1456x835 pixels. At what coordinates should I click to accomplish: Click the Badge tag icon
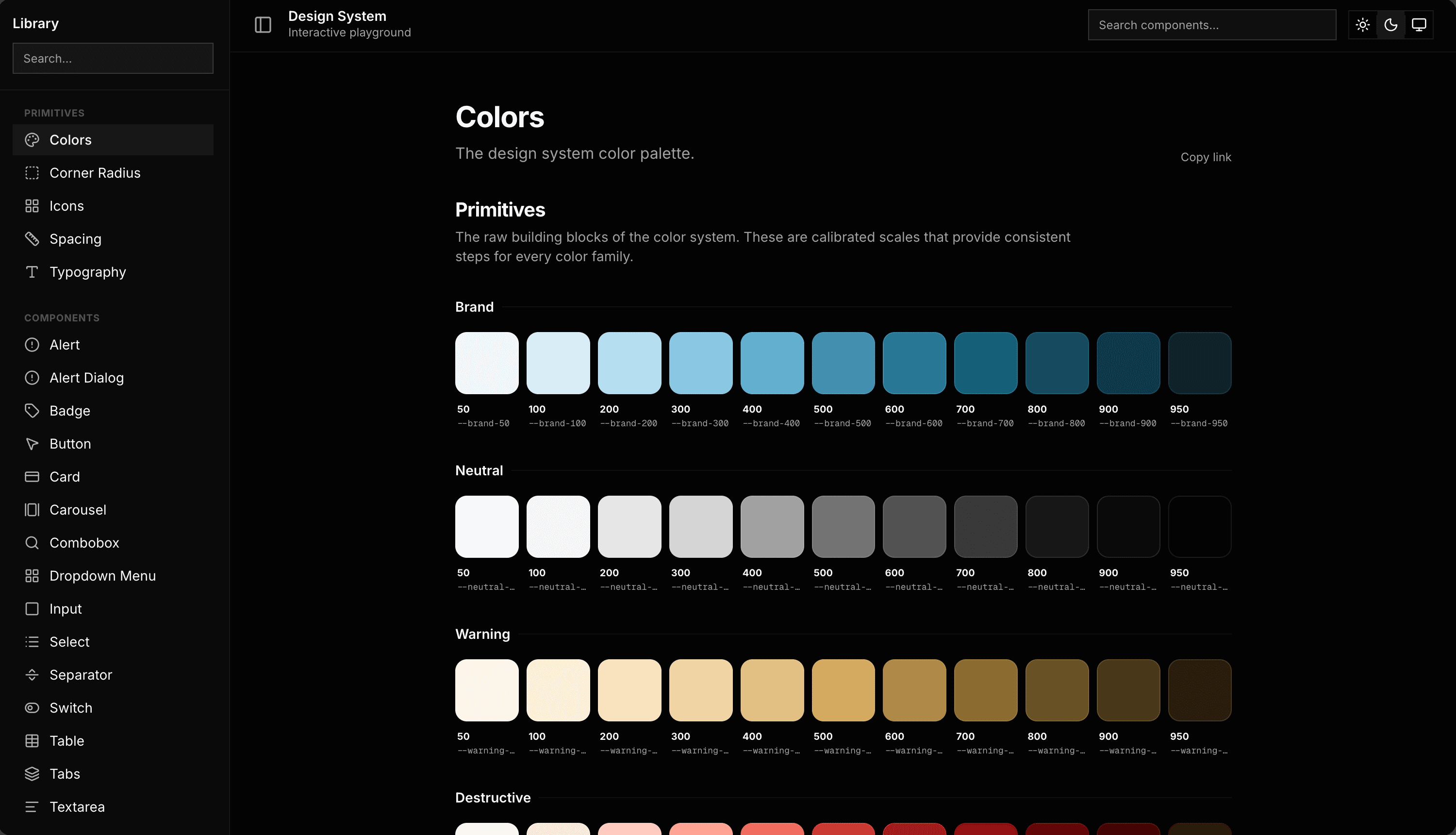click(x=32, y=411)
